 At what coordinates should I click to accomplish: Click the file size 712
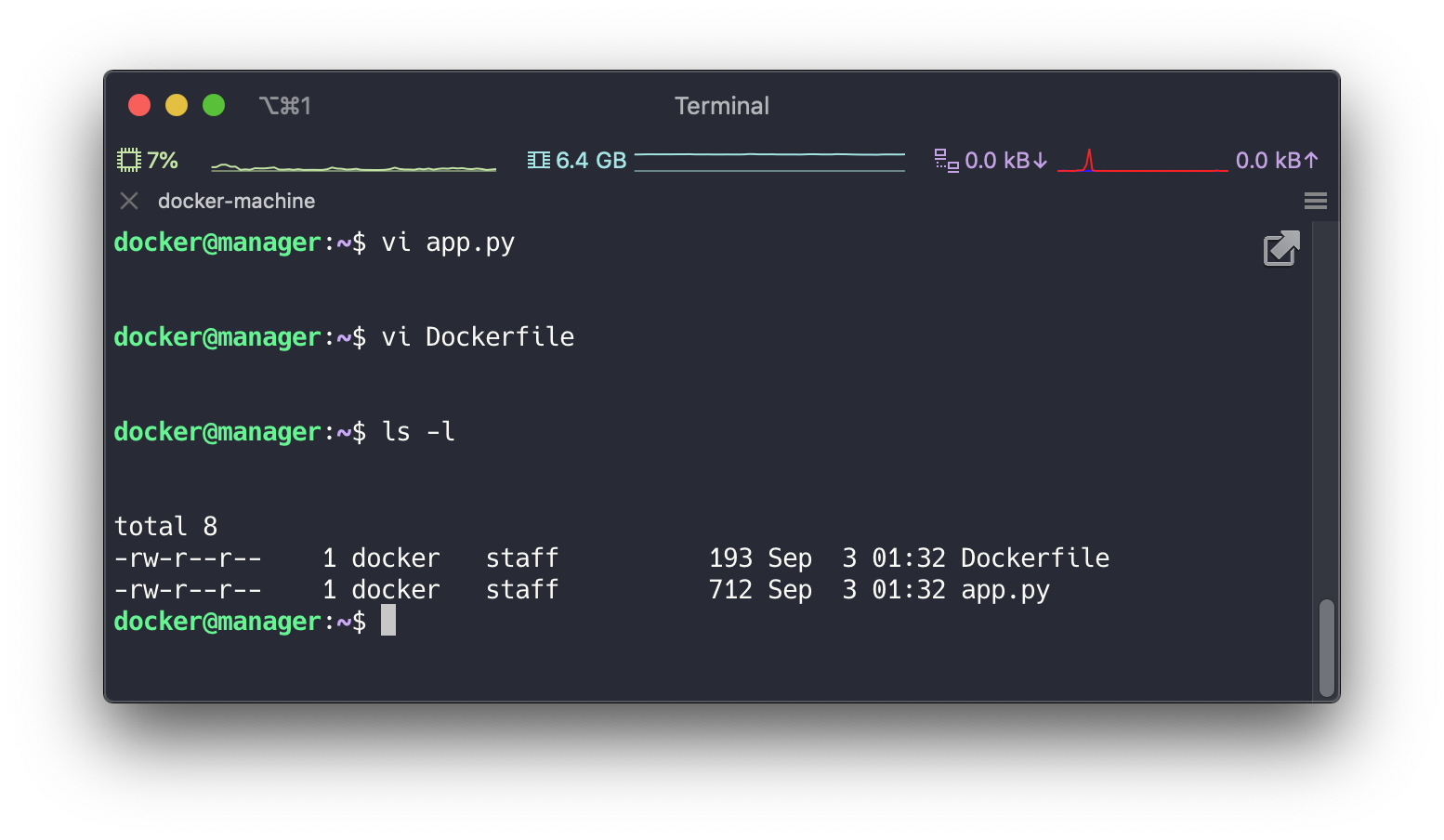tap(730, 589)
